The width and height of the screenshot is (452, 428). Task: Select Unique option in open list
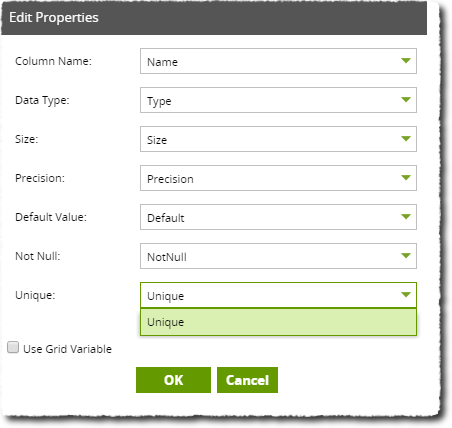(278, 322)
